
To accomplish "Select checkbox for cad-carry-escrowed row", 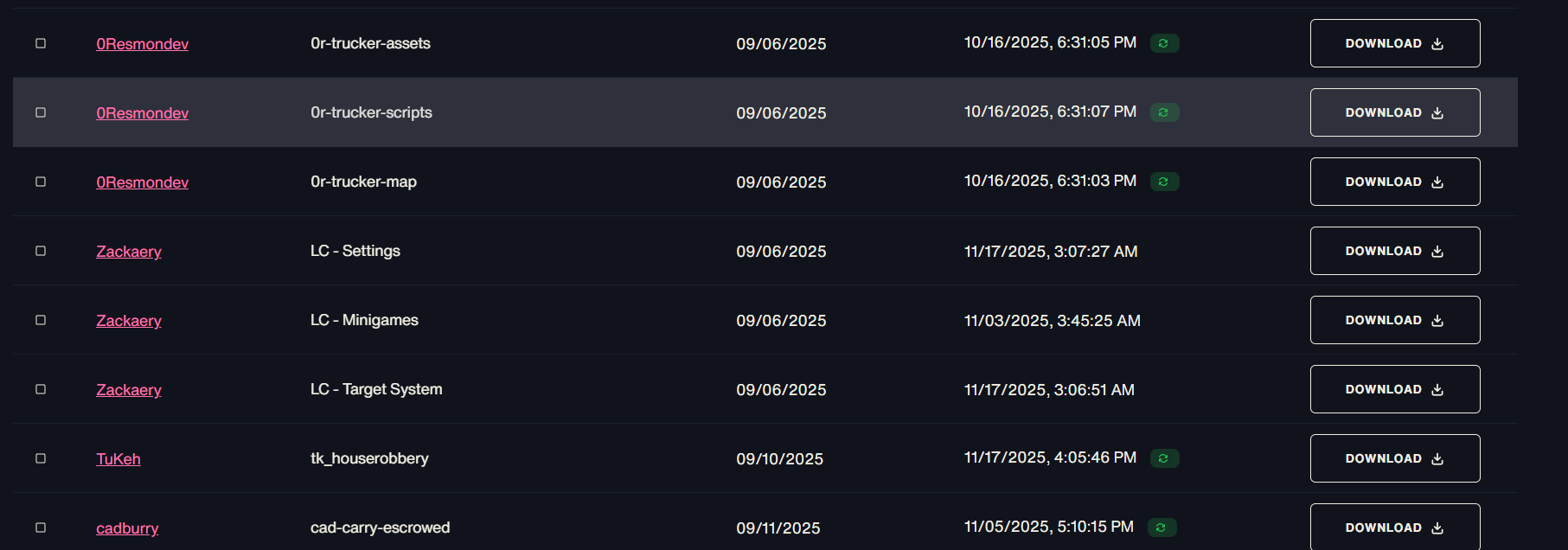I will (41, 528).
